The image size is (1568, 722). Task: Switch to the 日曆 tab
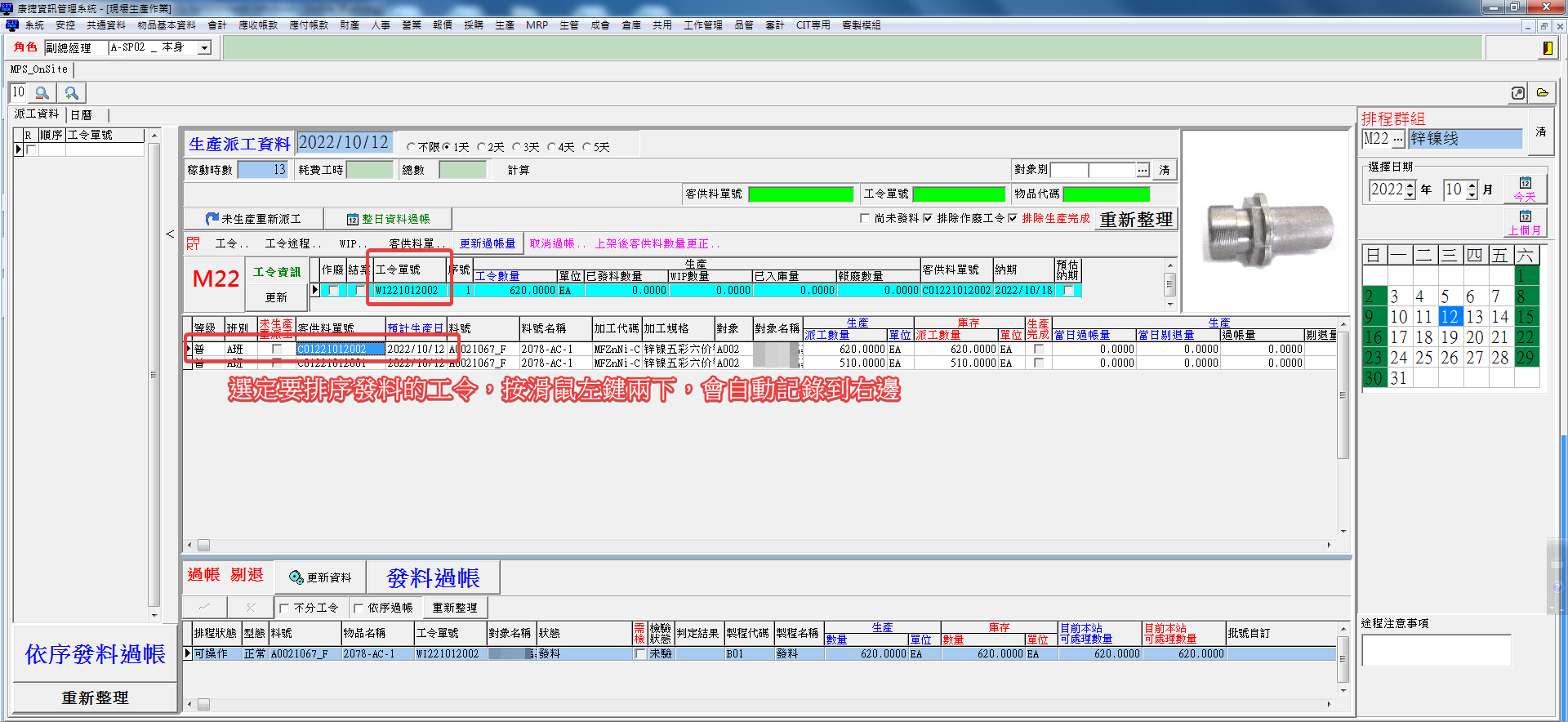[81, 115]
